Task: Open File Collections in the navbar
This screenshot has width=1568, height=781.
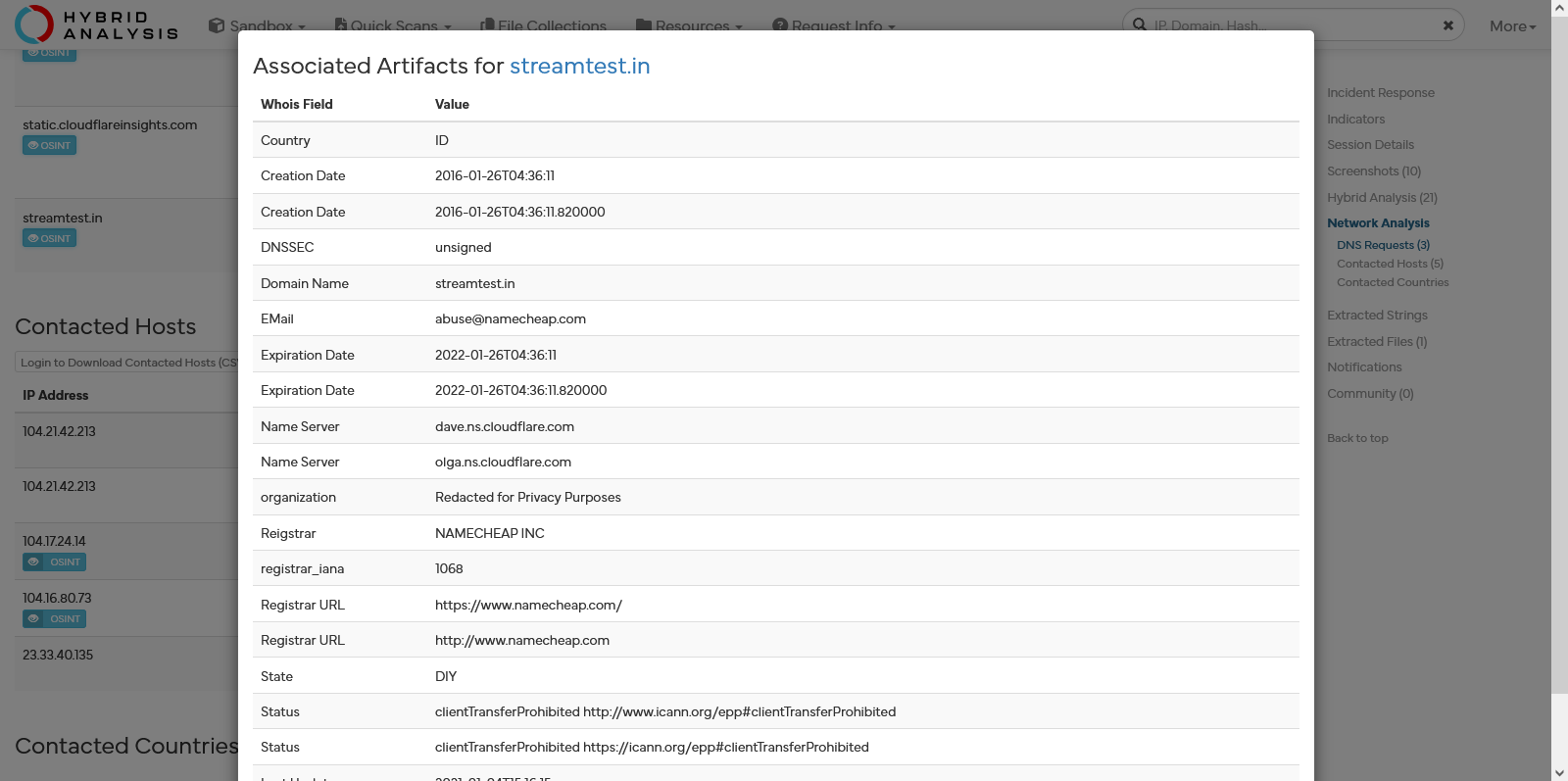Action: [544, 25]
